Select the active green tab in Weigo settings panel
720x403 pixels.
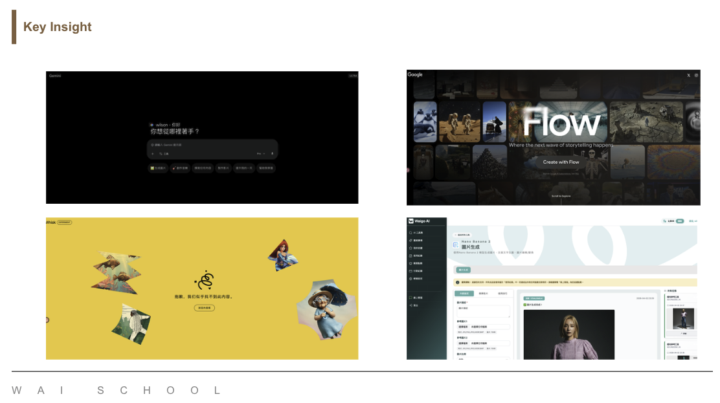tap(464, 293)
